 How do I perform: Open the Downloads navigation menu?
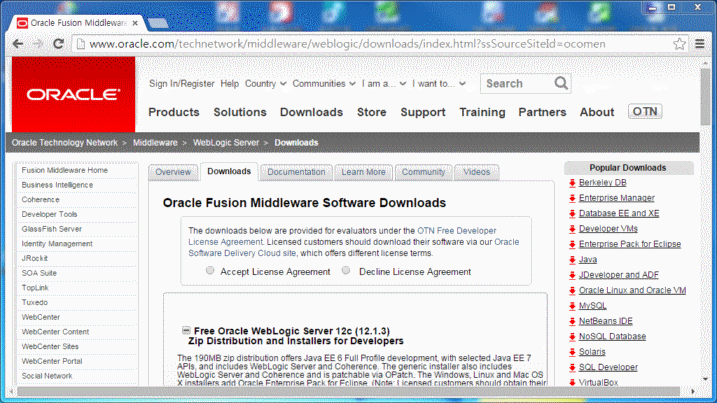pos(311,112)
